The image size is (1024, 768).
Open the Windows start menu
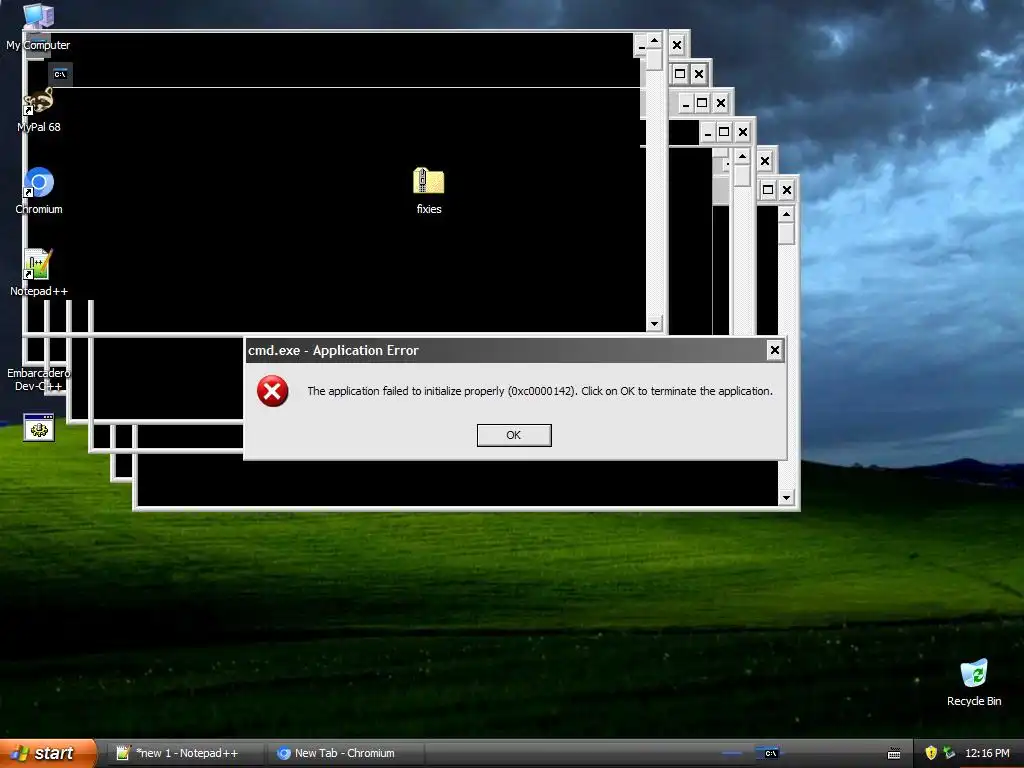click(47, 753)
